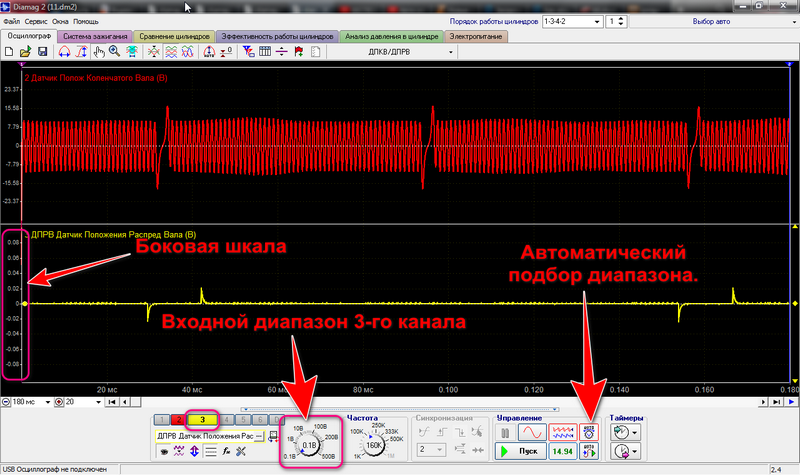Click the auto range selection button
Viewport: 800px width, 475px height.
(x=589, y=433)
